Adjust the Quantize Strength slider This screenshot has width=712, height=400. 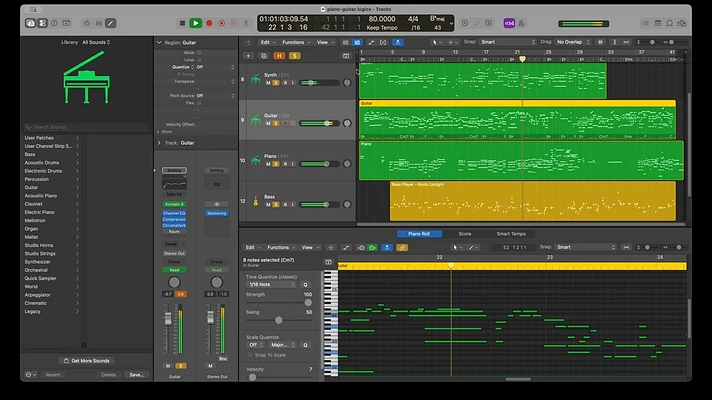click(279, 302)
